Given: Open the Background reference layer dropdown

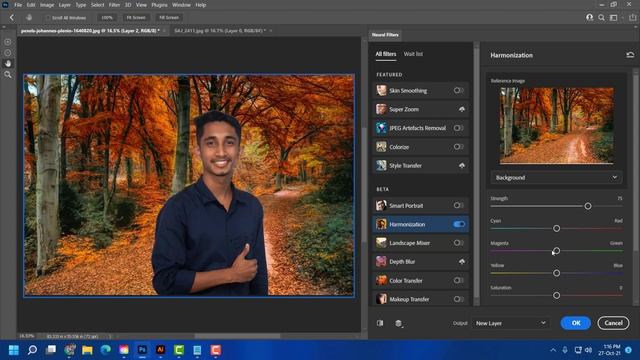Looking at the screenshot, I should coord(556,178).
